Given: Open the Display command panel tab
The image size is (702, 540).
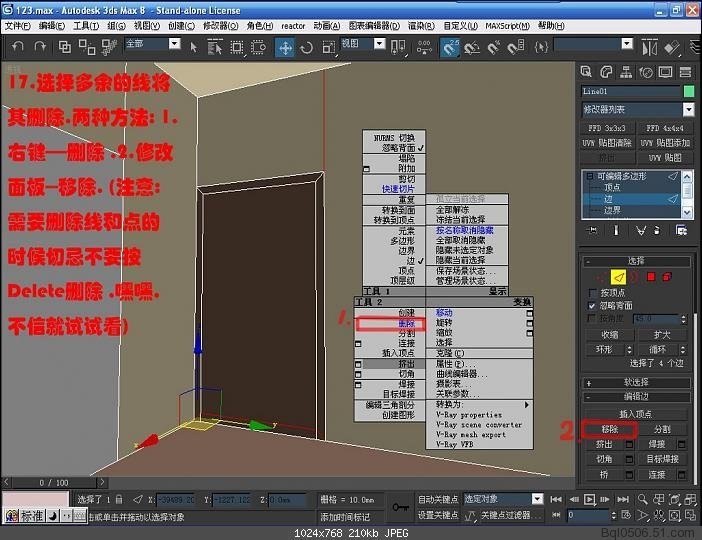Looking at the screenshot, I should (665, 72).
